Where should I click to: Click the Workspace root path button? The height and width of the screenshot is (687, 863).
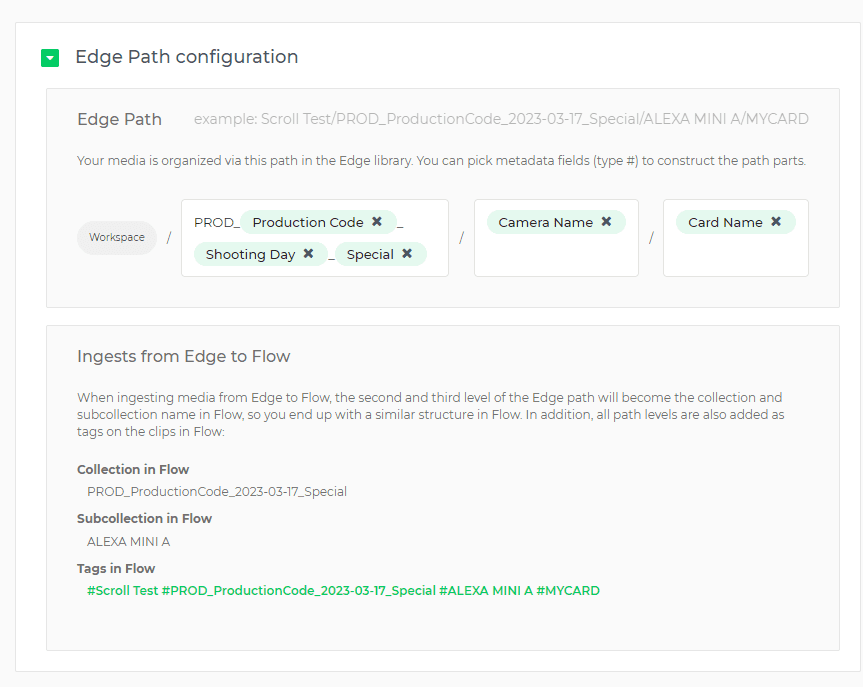116,238
